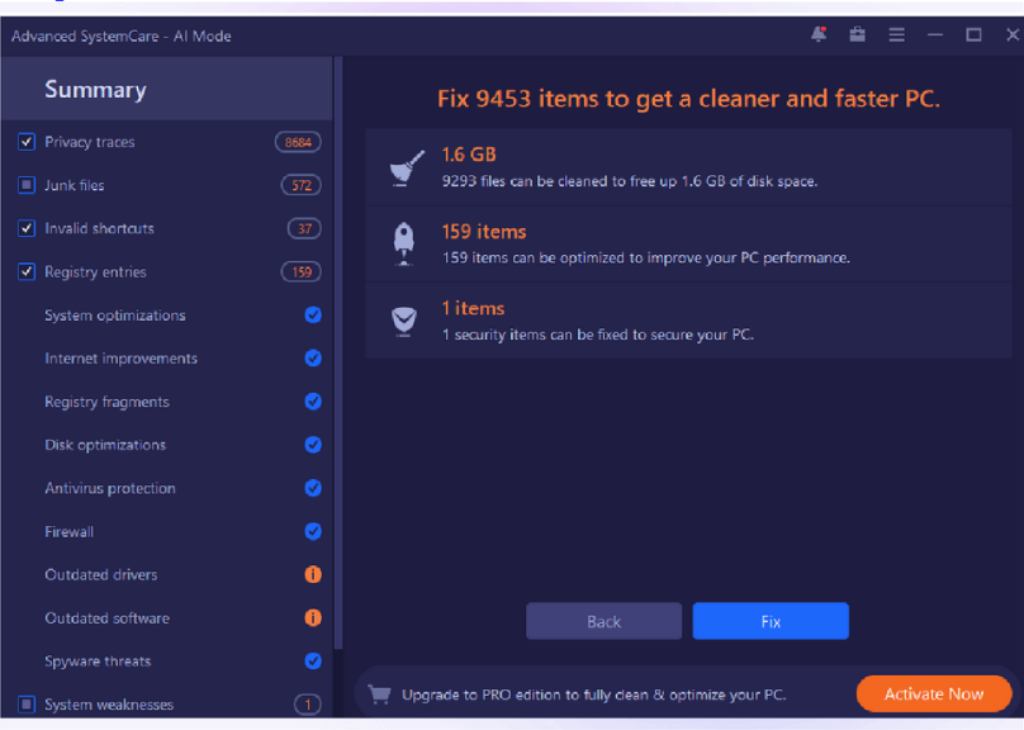Click the Disk optimizations blue check icon
Image resolution: width=1024 pixels, height=730 pixels.
(x=313, y=445)
